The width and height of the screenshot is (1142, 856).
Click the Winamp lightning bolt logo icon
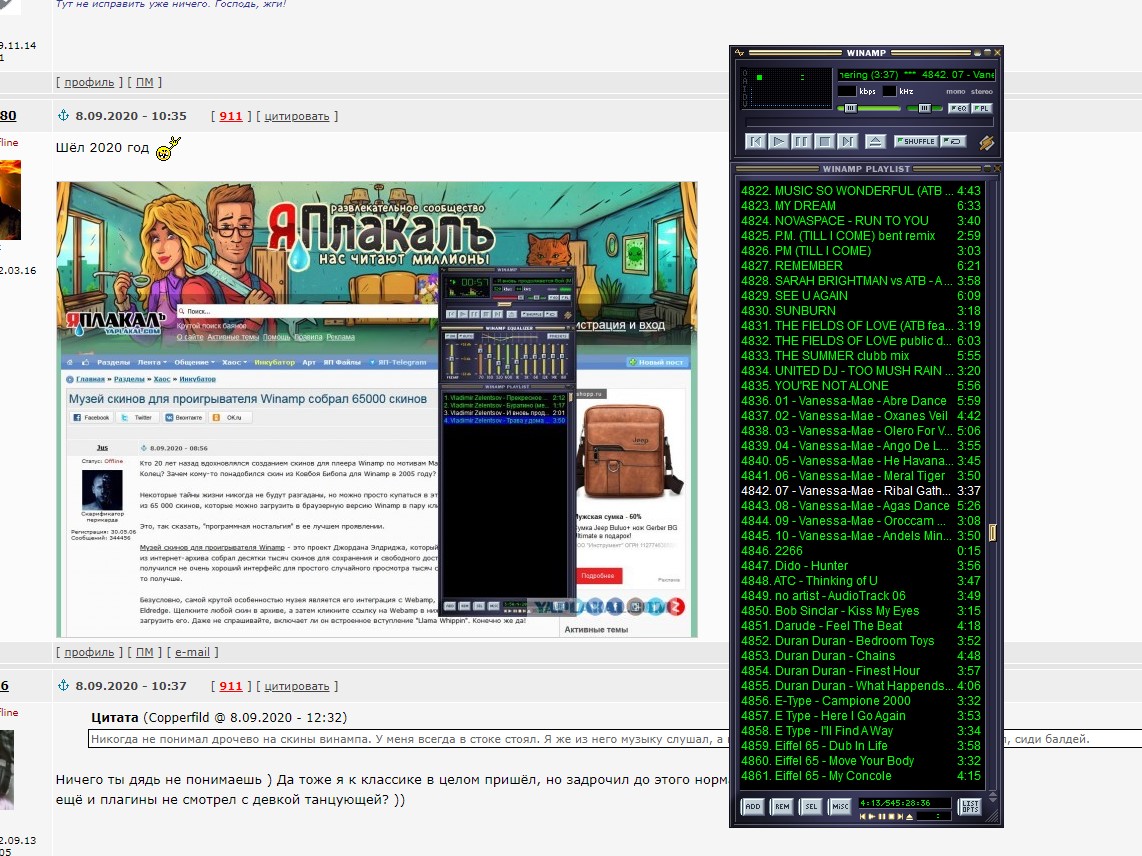pyautogui.click(x=986, y=142)
